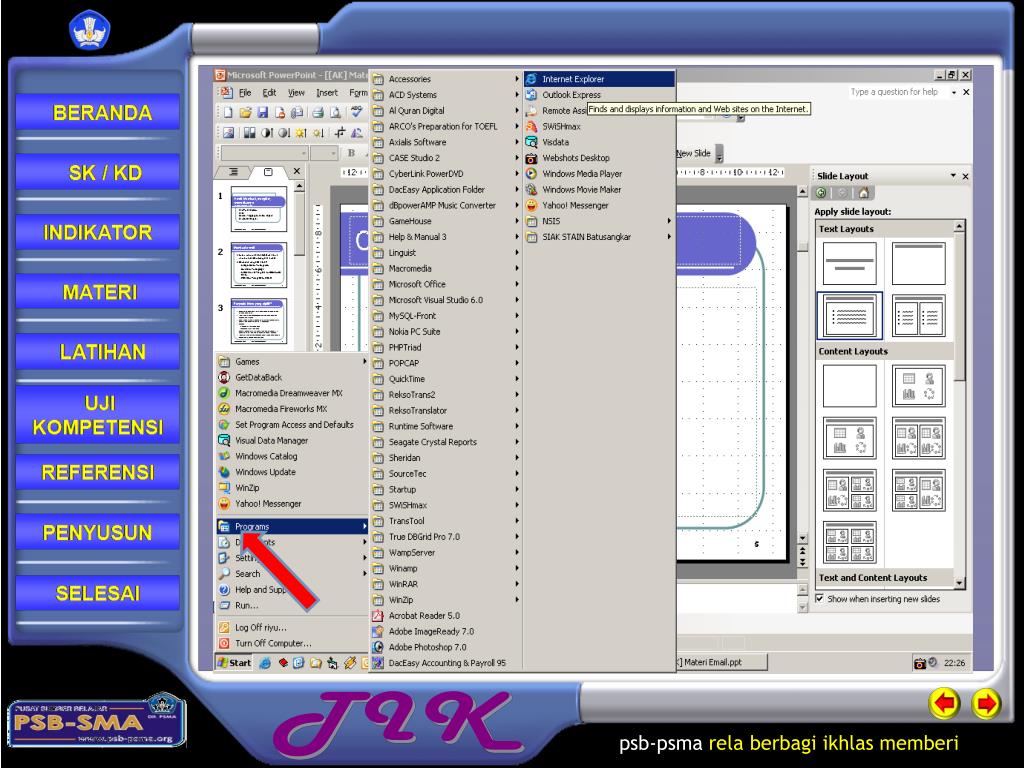Viewport: 1024px width, 768px height.
Task: Click the camera icon in the system tray
Action: click(920, 663)
